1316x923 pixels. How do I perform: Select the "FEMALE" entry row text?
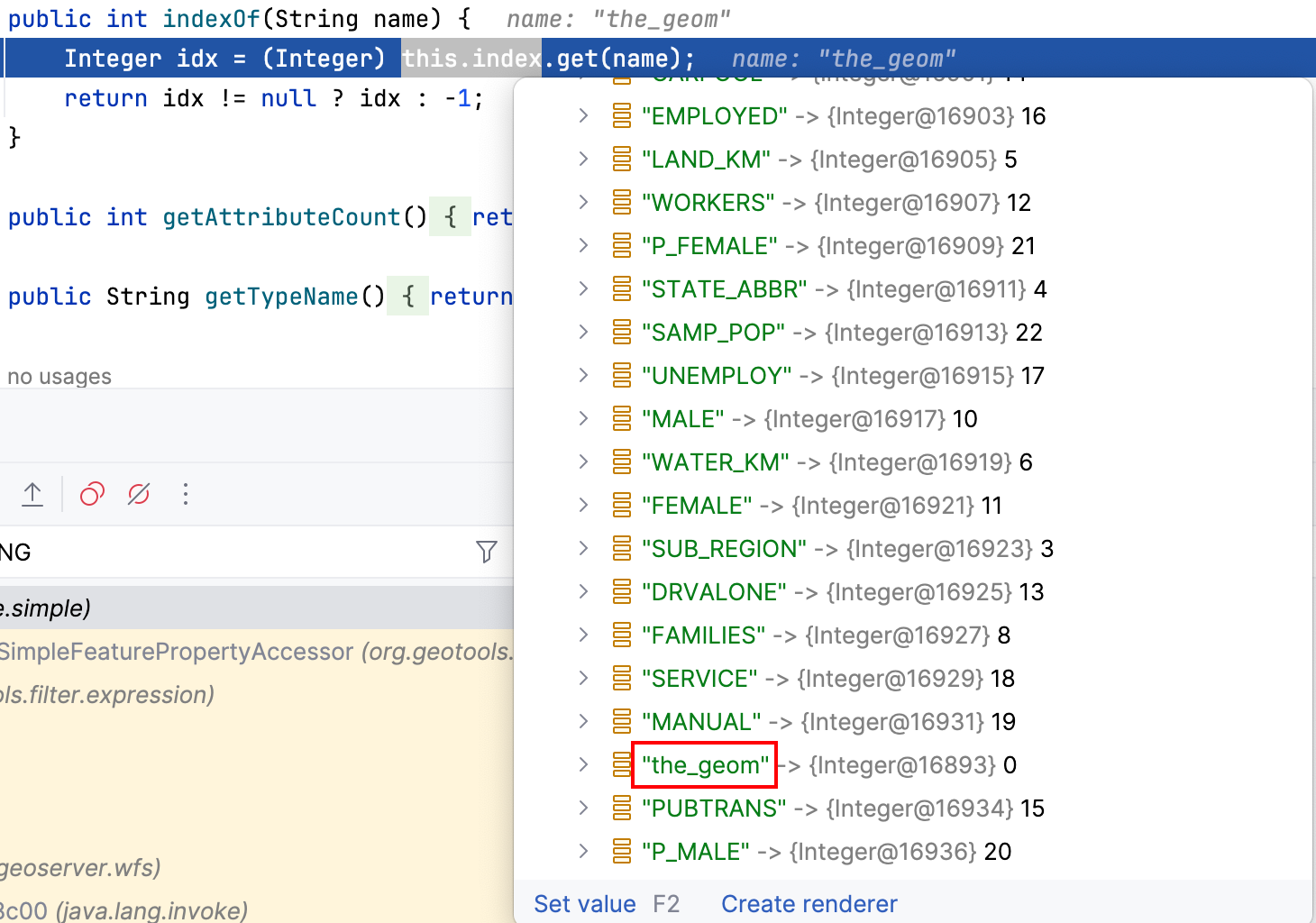(x=822, y=506)
